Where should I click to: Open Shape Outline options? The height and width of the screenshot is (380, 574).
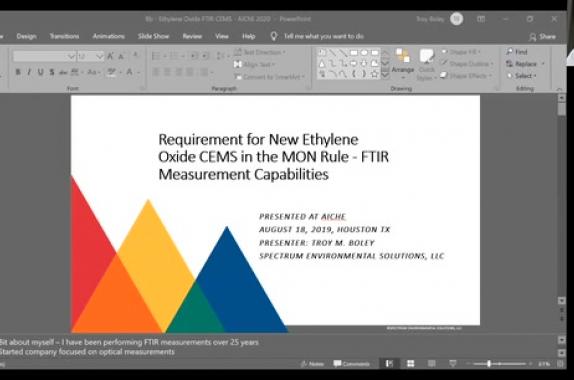click(467, 64)
